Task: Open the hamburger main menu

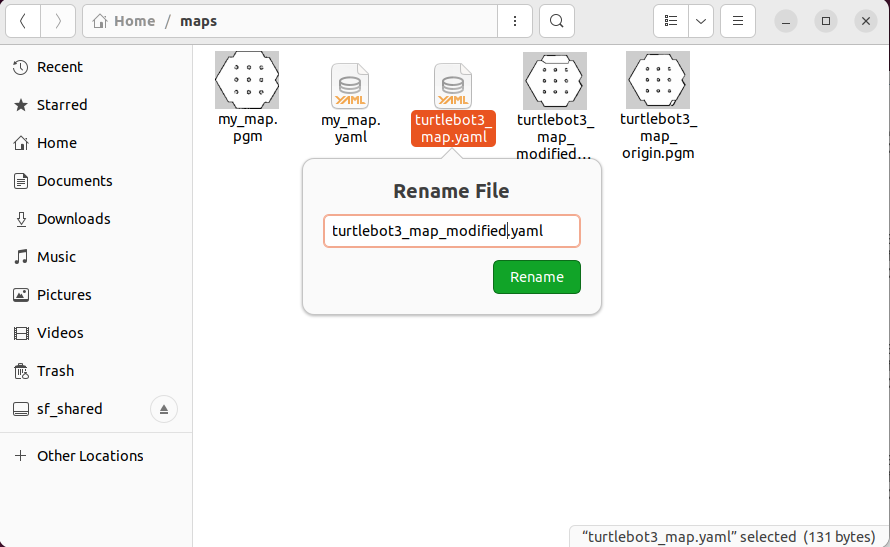Action: pos(738,21)
